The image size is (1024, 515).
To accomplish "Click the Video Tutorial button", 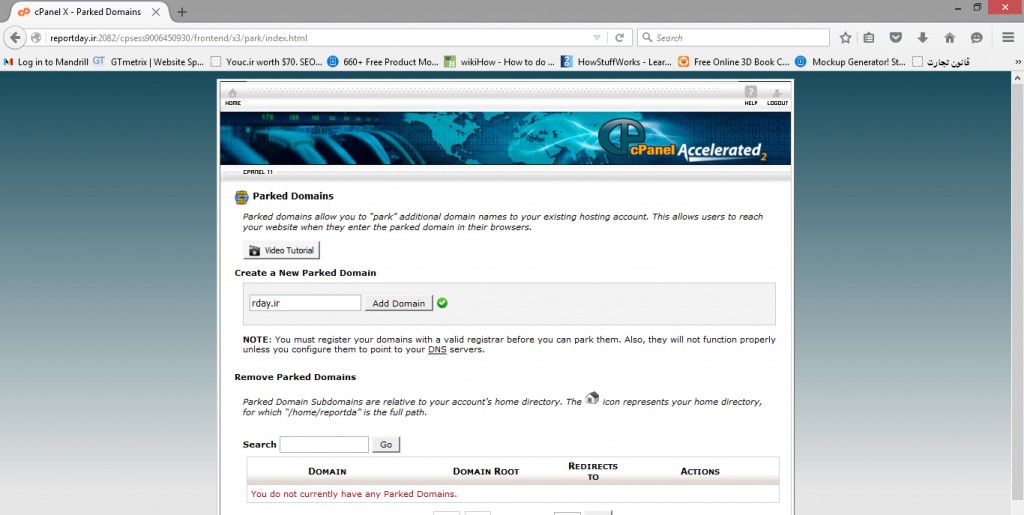I will coord(281,250).
